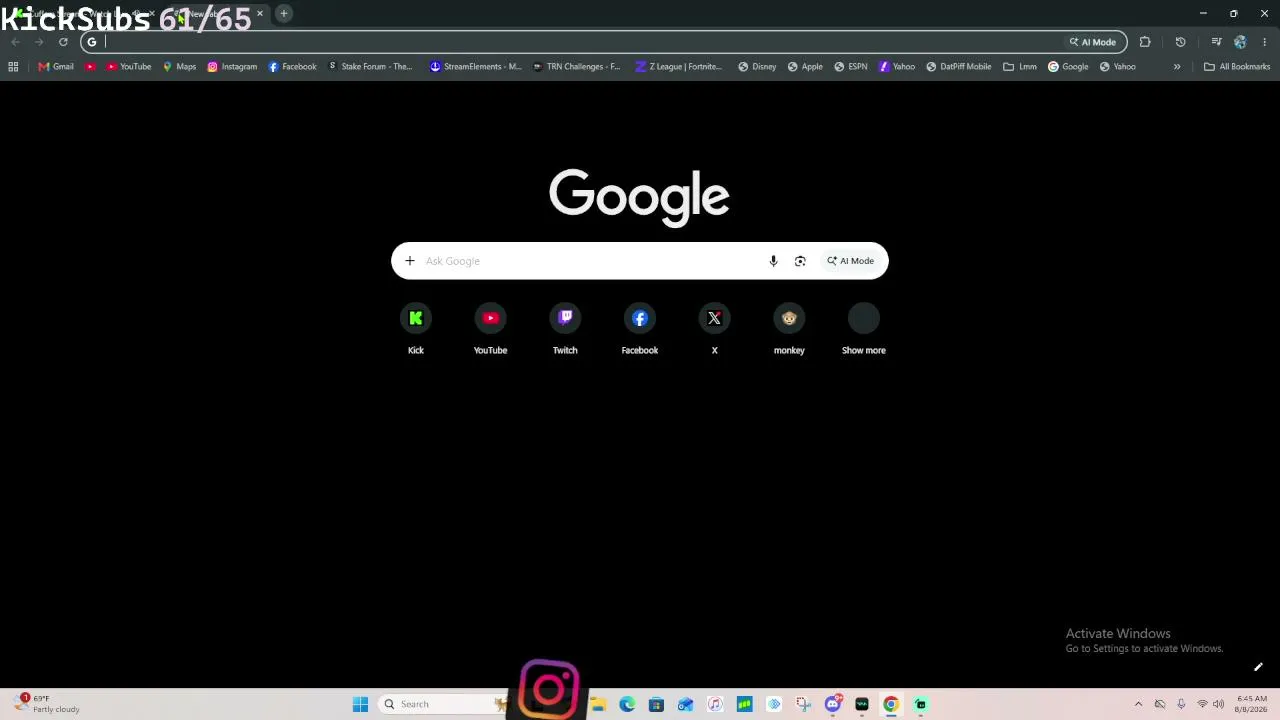Viewport: 1280px width, 720px height.
Task: Open the media controls toolbar icon
Action: coord(1216,42)
